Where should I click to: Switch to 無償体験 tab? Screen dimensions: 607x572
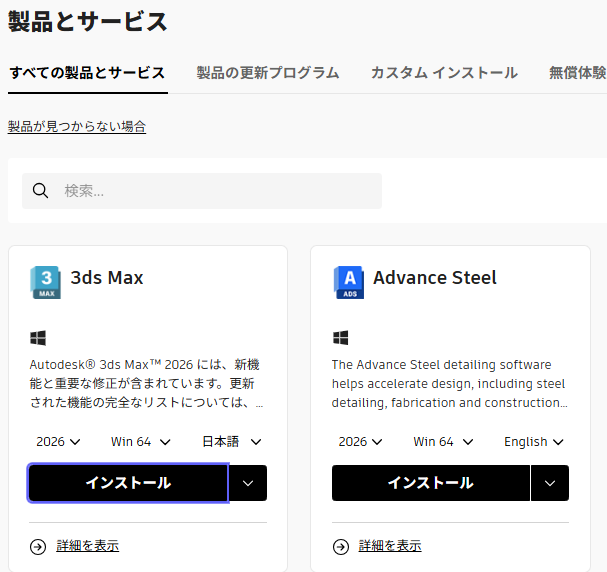578,73
